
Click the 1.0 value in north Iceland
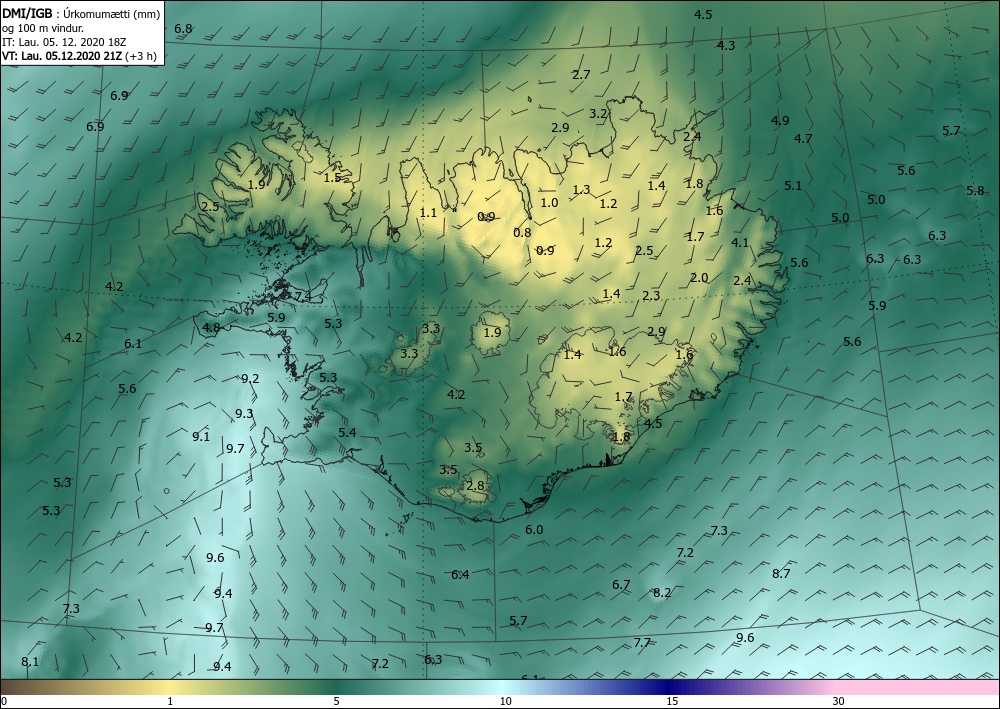[x=549, y=203]
